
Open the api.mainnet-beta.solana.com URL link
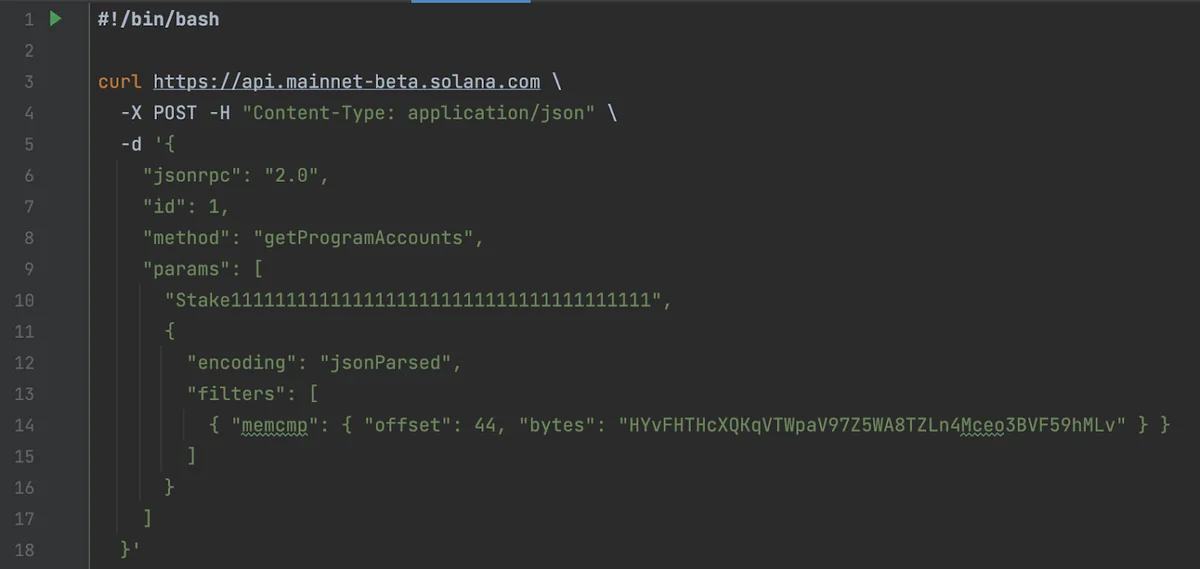tap(346, 82)
